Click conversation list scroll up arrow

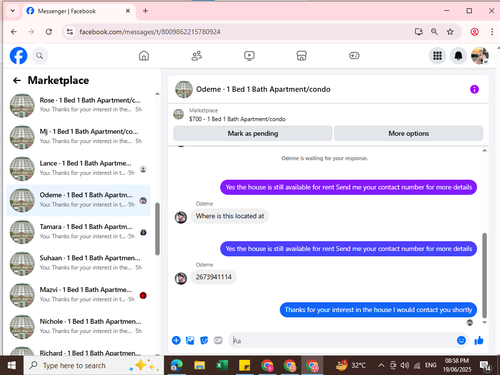click(157, 94)
